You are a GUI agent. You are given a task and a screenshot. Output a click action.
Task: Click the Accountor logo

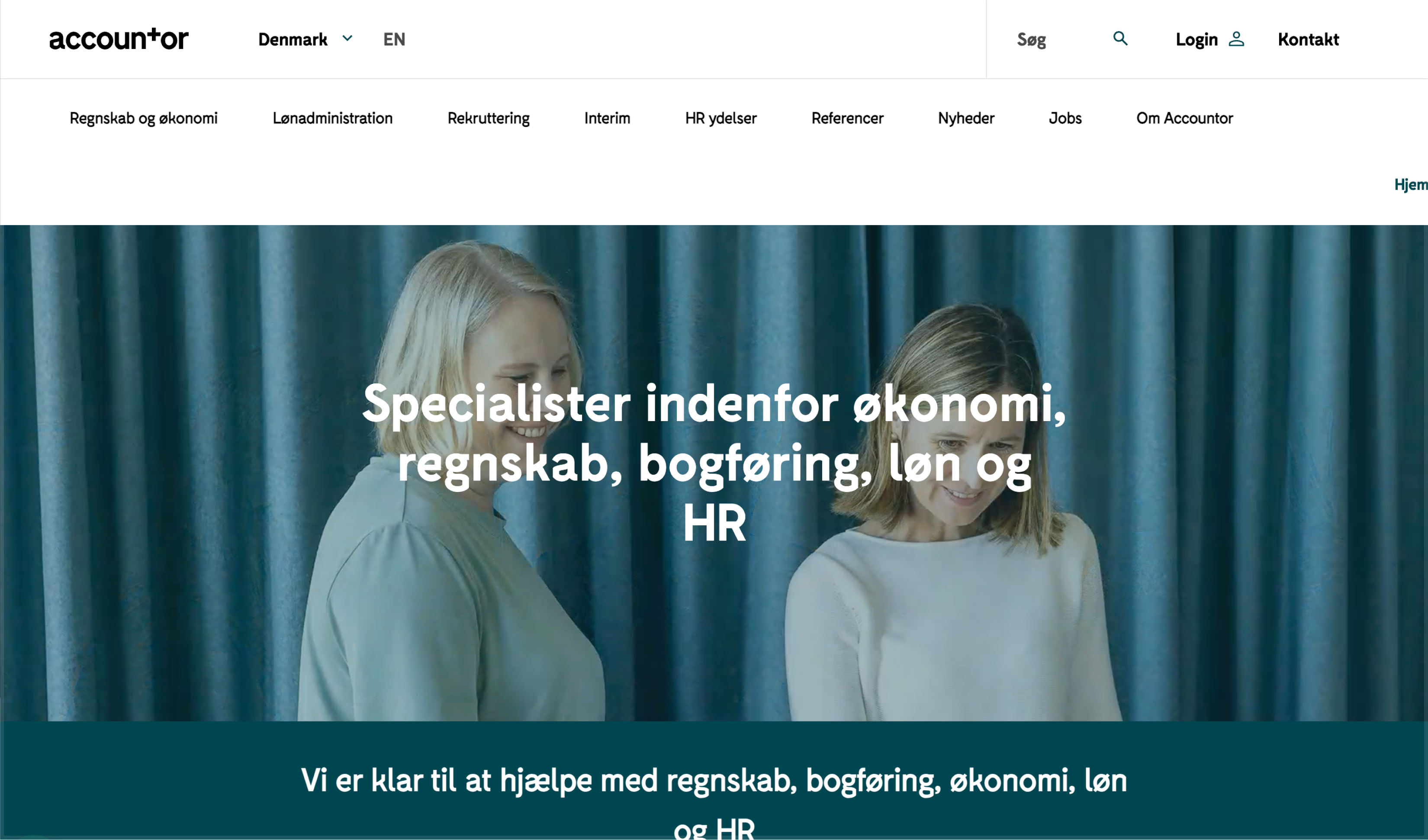tap(119, 39)
